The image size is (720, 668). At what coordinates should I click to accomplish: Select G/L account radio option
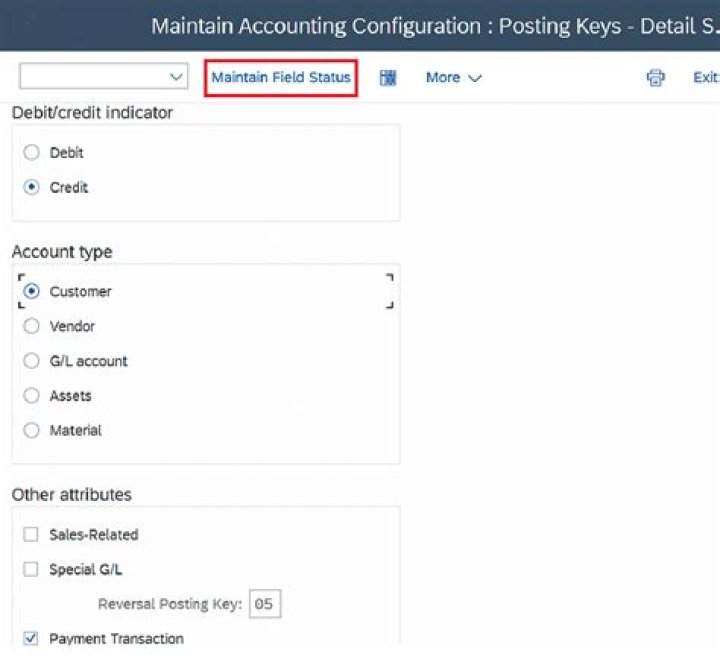[31, 361]
